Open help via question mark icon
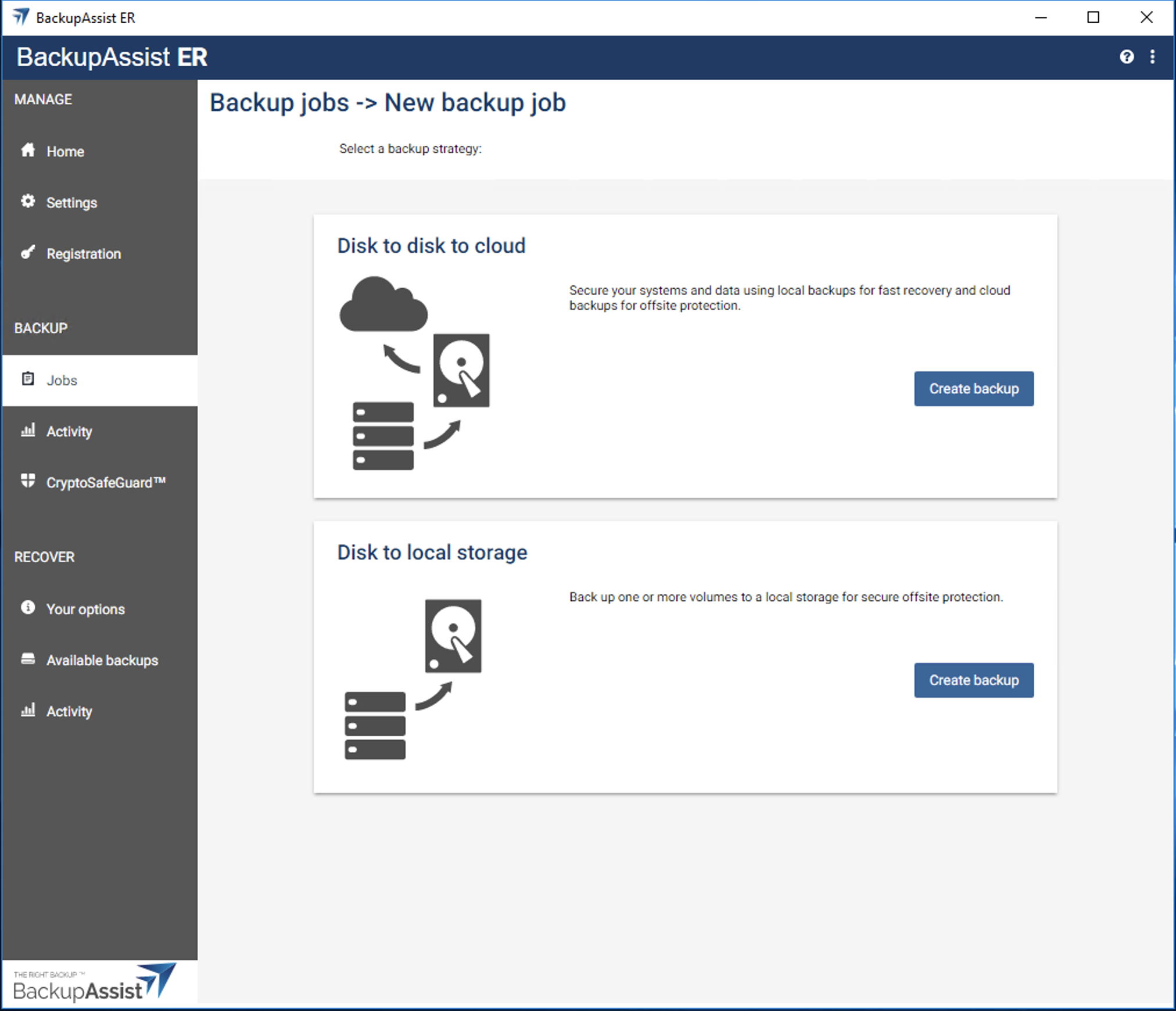This screenshot has width=1176, height=1011. (1127, 57)
